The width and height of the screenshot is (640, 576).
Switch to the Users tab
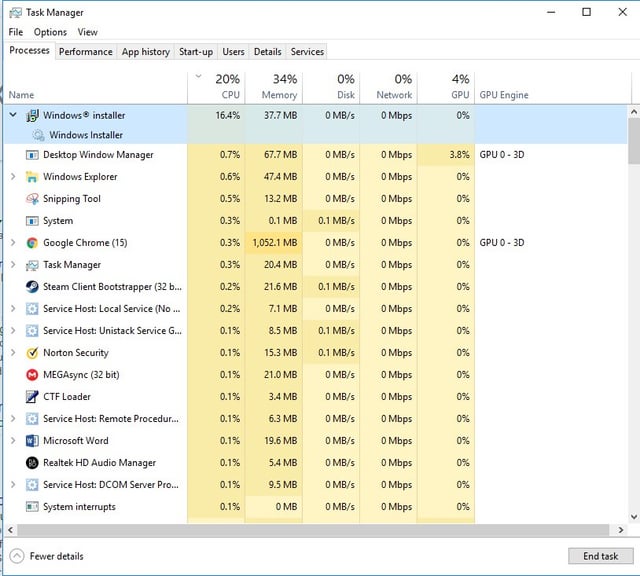(x=233, y=52)
